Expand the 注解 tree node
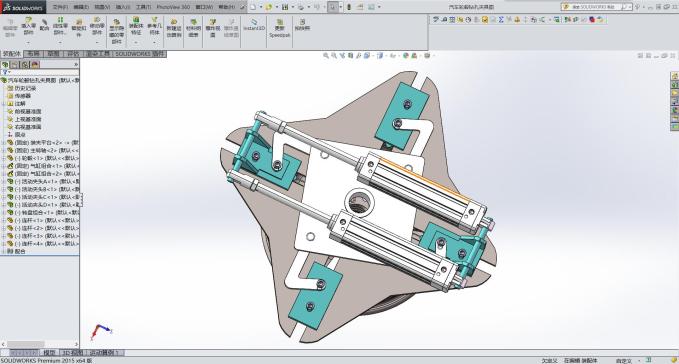This screenshot has width=679, height=364. point(3,103)
